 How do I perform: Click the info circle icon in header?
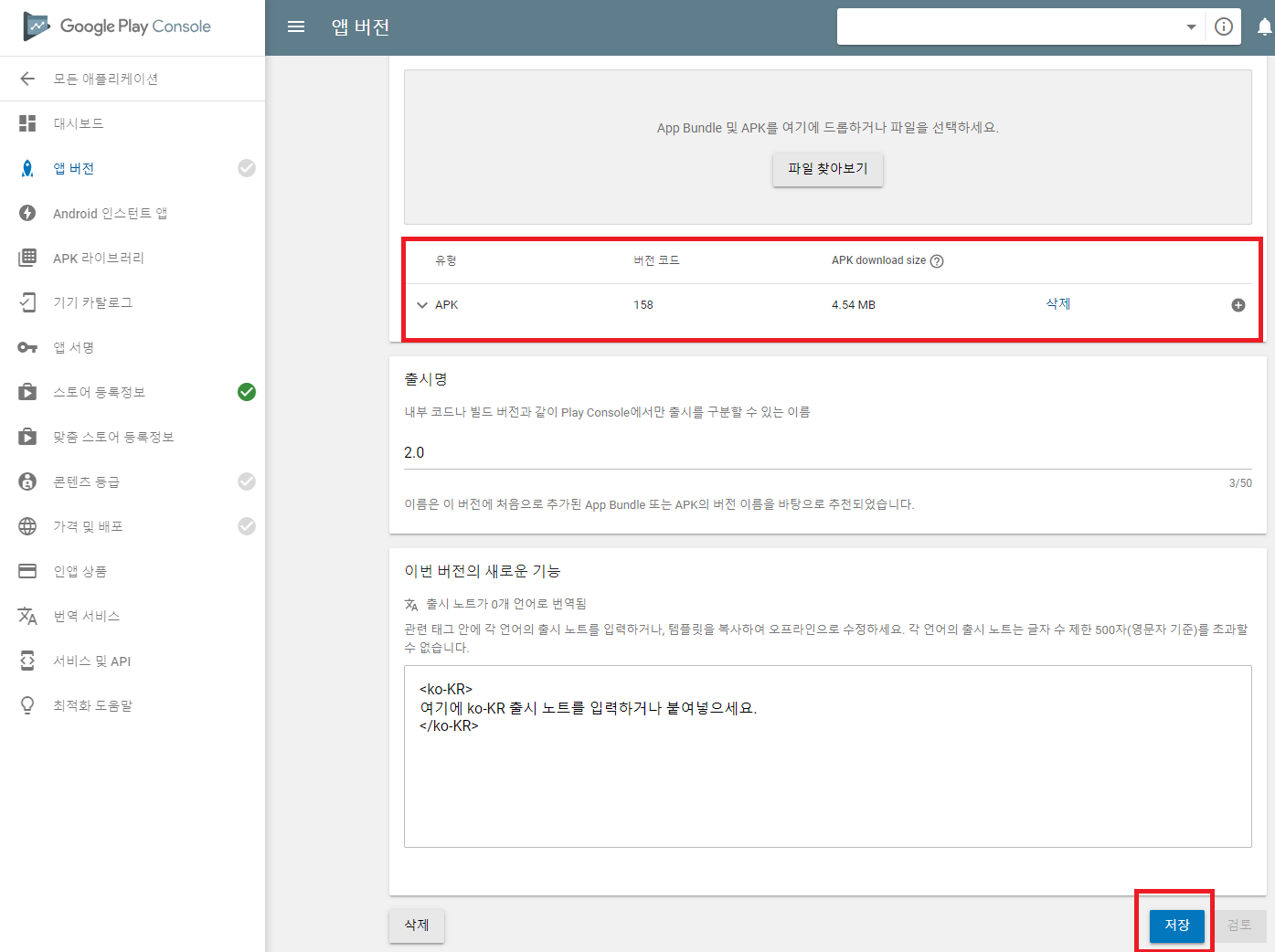[x=1224, y=27]
